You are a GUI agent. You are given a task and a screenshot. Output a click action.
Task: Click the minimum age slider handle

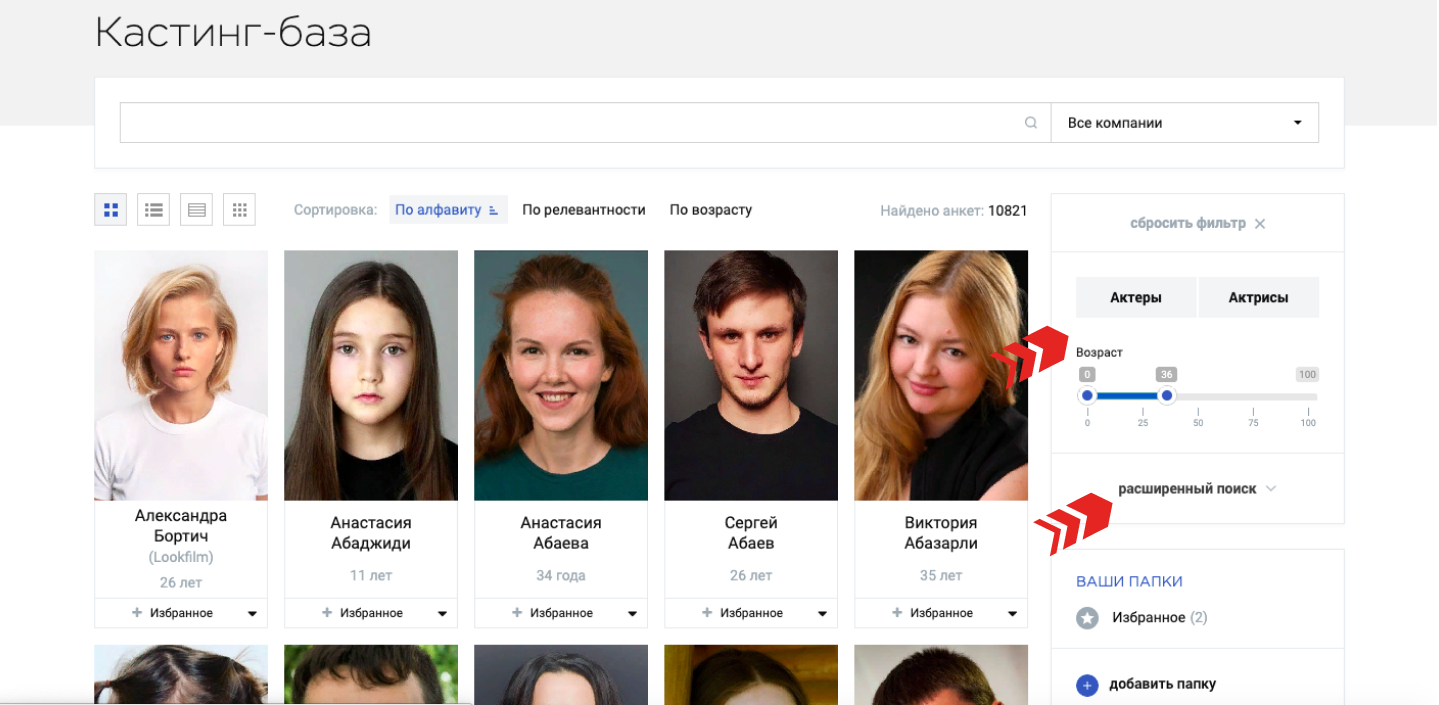[1088, 396]
